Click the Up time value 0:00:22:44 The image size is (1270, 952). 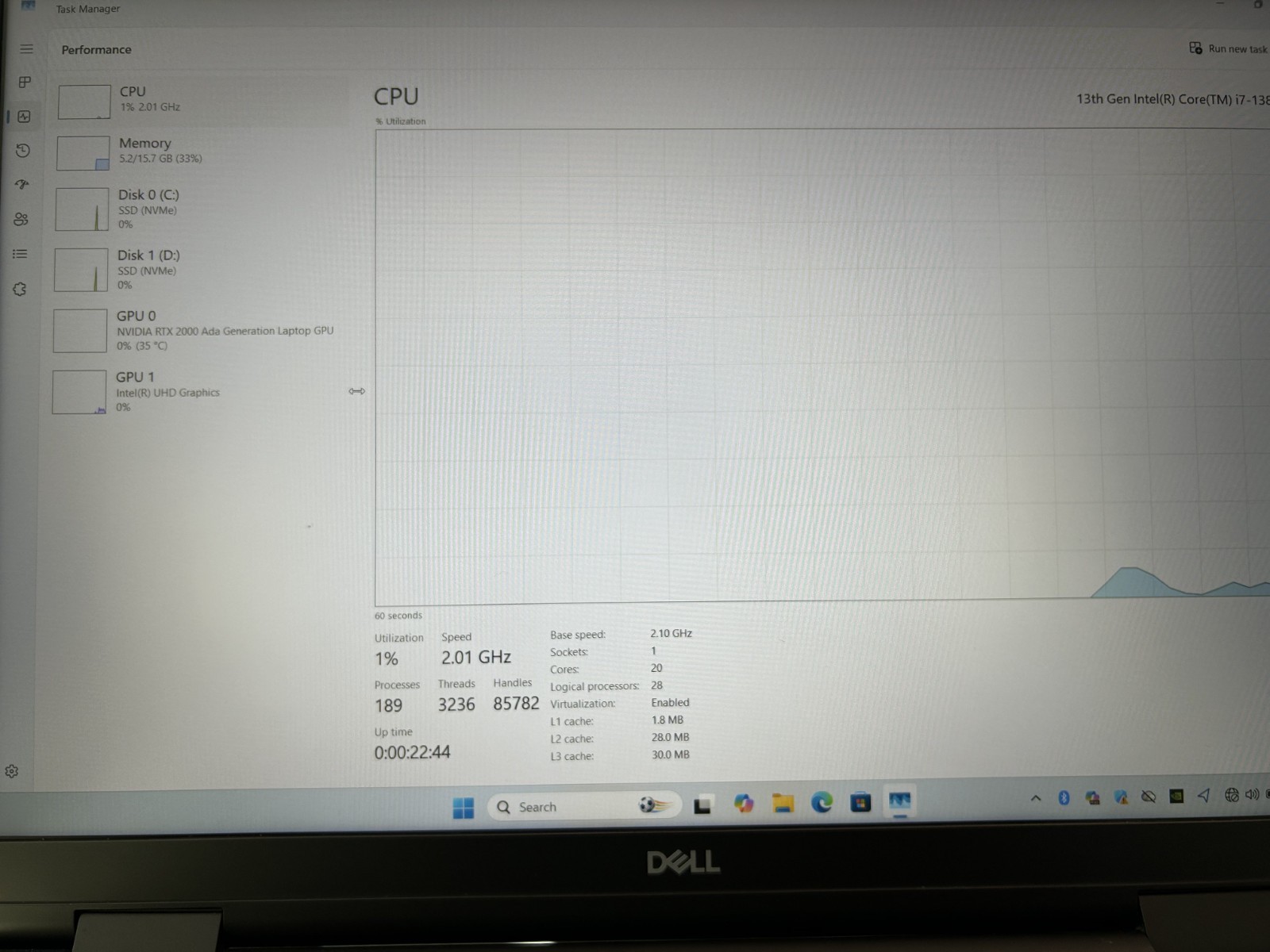tap(412, 752)
